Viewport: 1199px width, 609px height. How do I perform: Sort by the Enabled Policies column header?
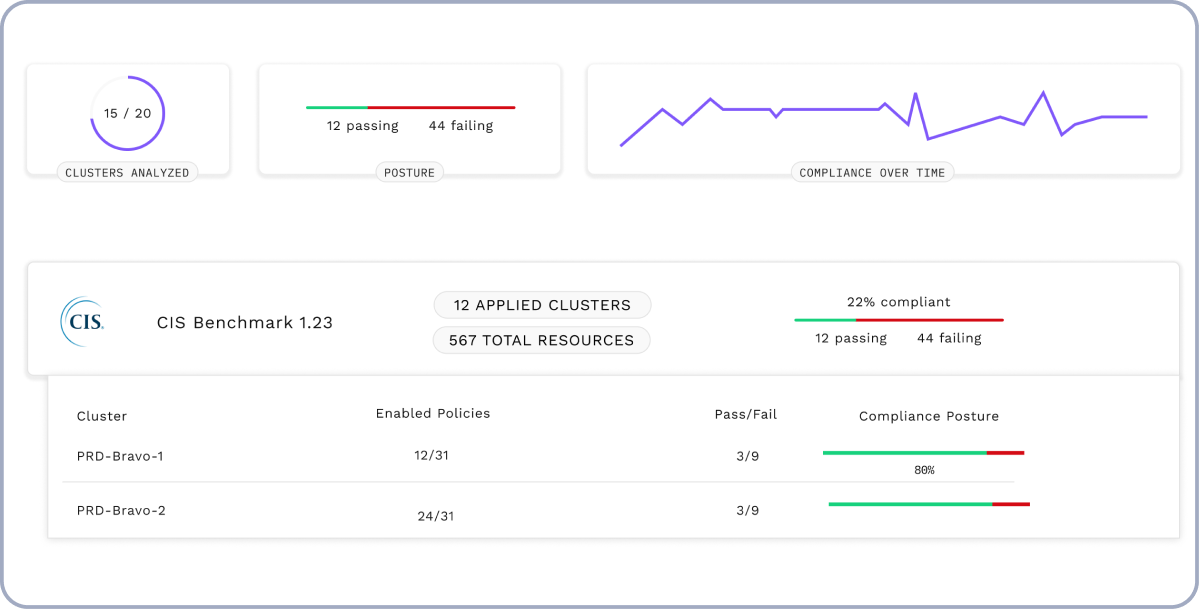(x=433, y=413)
